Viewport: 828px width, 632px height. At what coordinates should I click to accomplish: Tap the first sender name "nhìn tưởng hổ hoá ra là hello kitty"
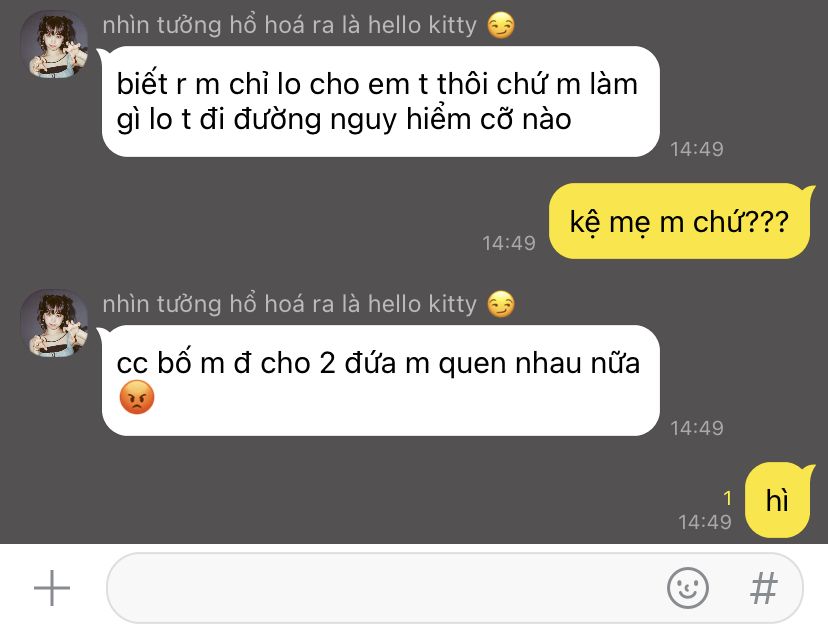(x=289, y=25)
